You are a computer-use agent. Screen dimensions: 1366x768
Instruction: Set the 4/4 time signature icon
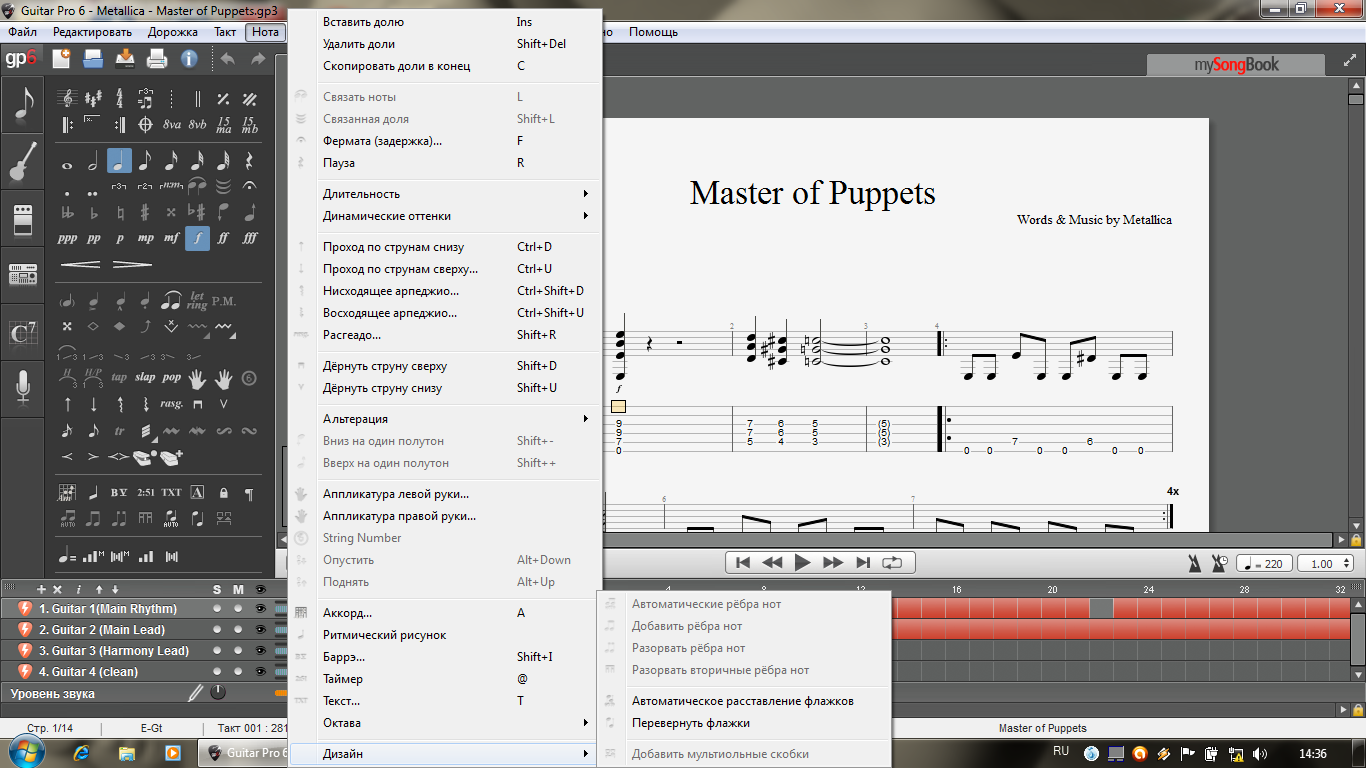[x=119, y=99]
